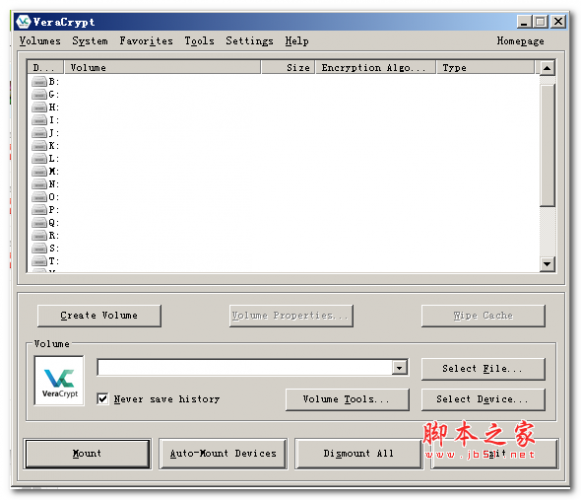Click the drive list scroll down arrow
The image size is (581, 500).
tap(547, 264)
